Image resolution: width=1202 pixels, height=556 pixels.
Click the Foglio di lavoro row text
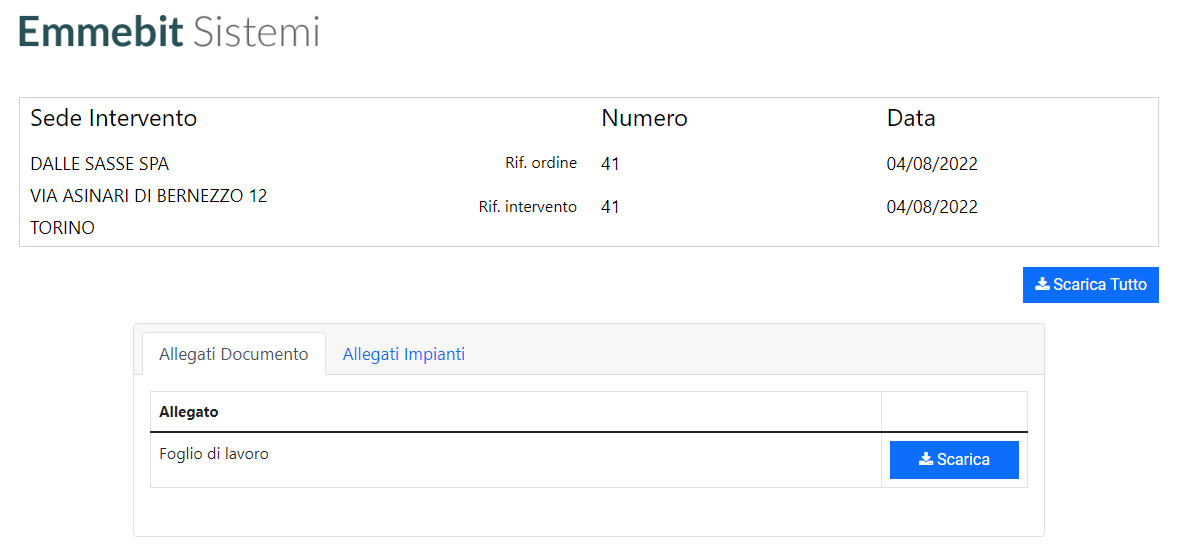pyautogui.click(x=214, y=454)
